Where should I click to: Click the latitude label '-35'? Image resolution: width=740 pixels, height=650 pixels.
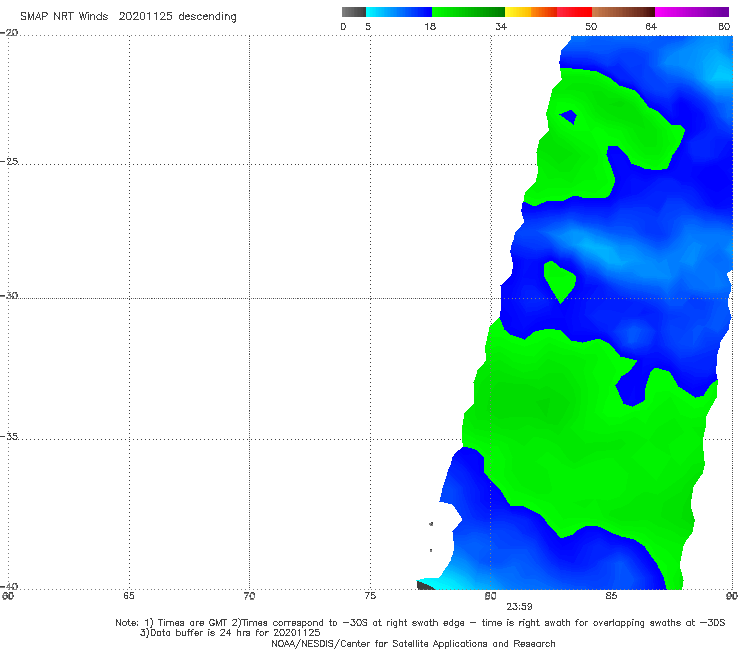tap(10, 437)
